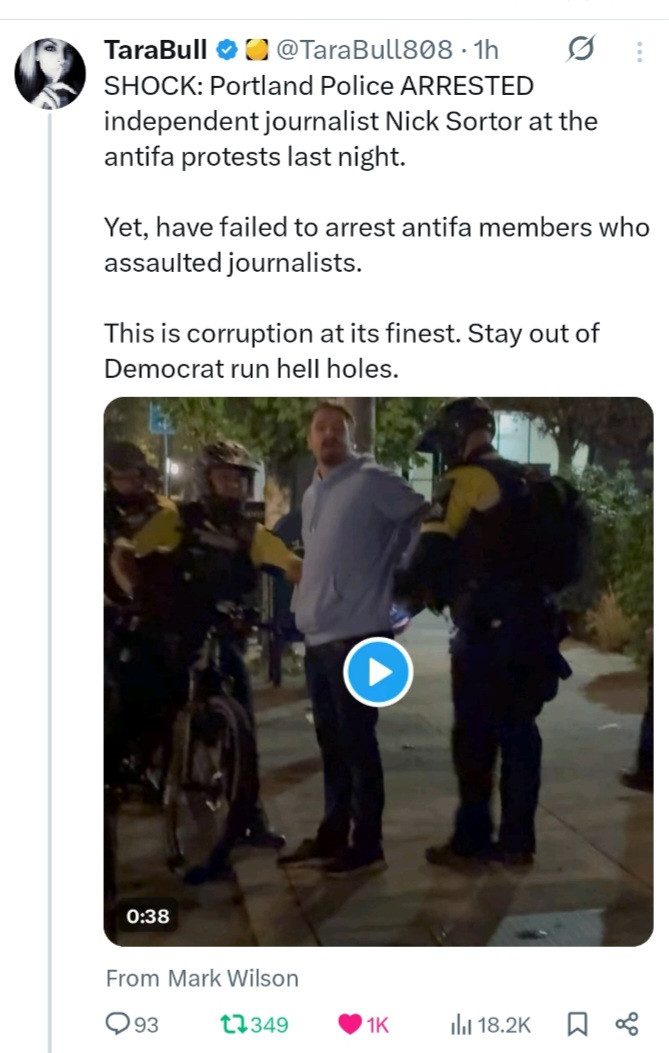
Task: View post analytics bar chart icon
Action: pos(462,1024)
